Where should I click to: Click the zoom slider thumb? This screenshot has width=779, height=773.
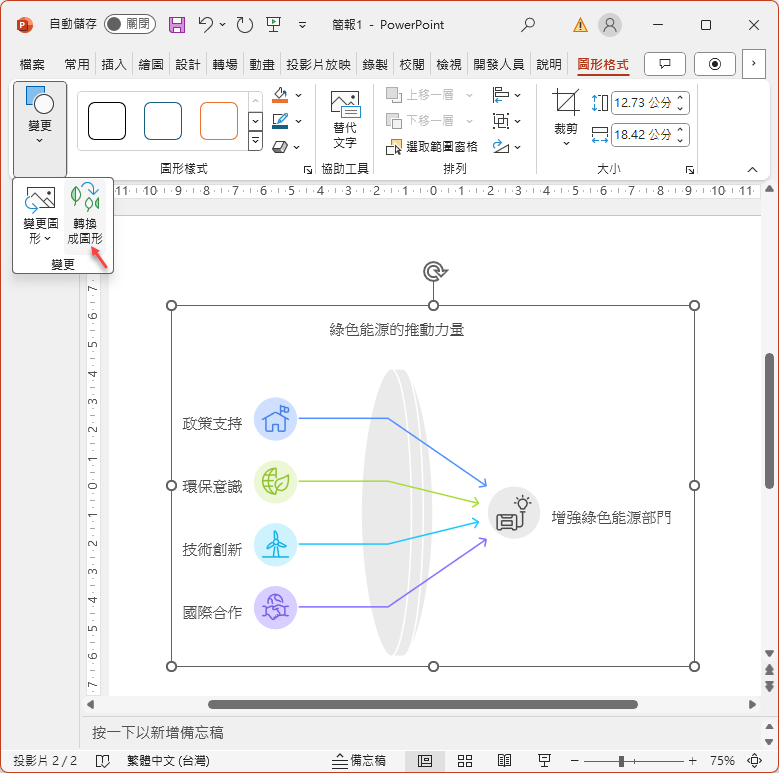click(x=621, y=761)
